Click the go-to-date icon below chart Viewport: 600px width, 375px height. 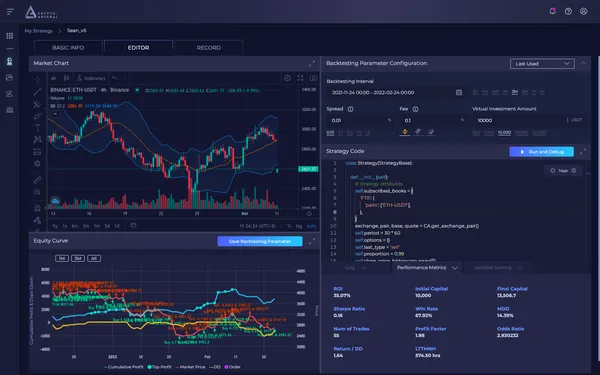coord(133,226)
